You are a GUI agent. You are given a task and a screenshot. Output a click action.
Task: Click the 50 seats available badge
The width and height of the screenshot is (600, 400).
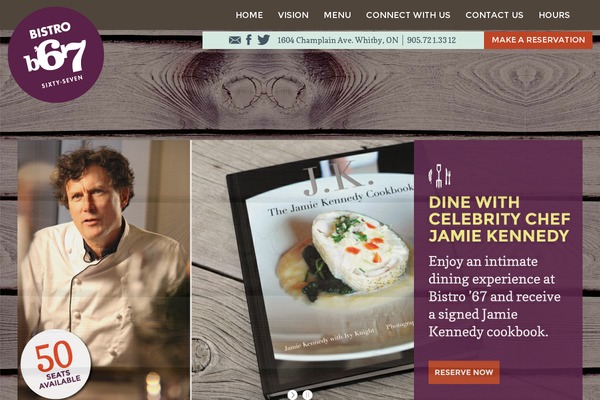click(56, 364)
